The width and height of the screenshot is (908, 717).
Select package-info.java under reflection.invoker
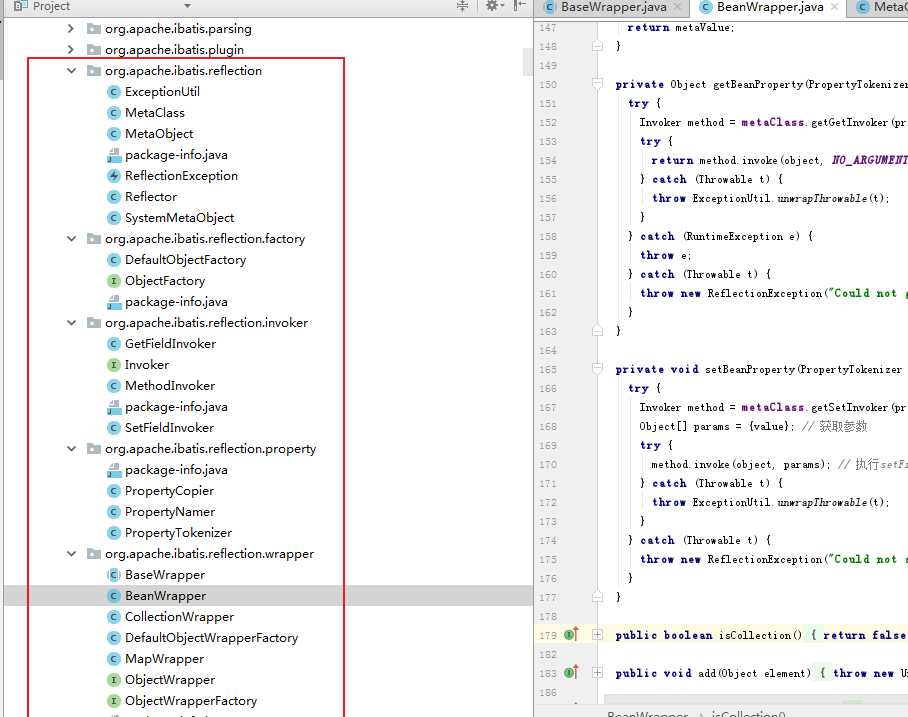pos(176,407)
